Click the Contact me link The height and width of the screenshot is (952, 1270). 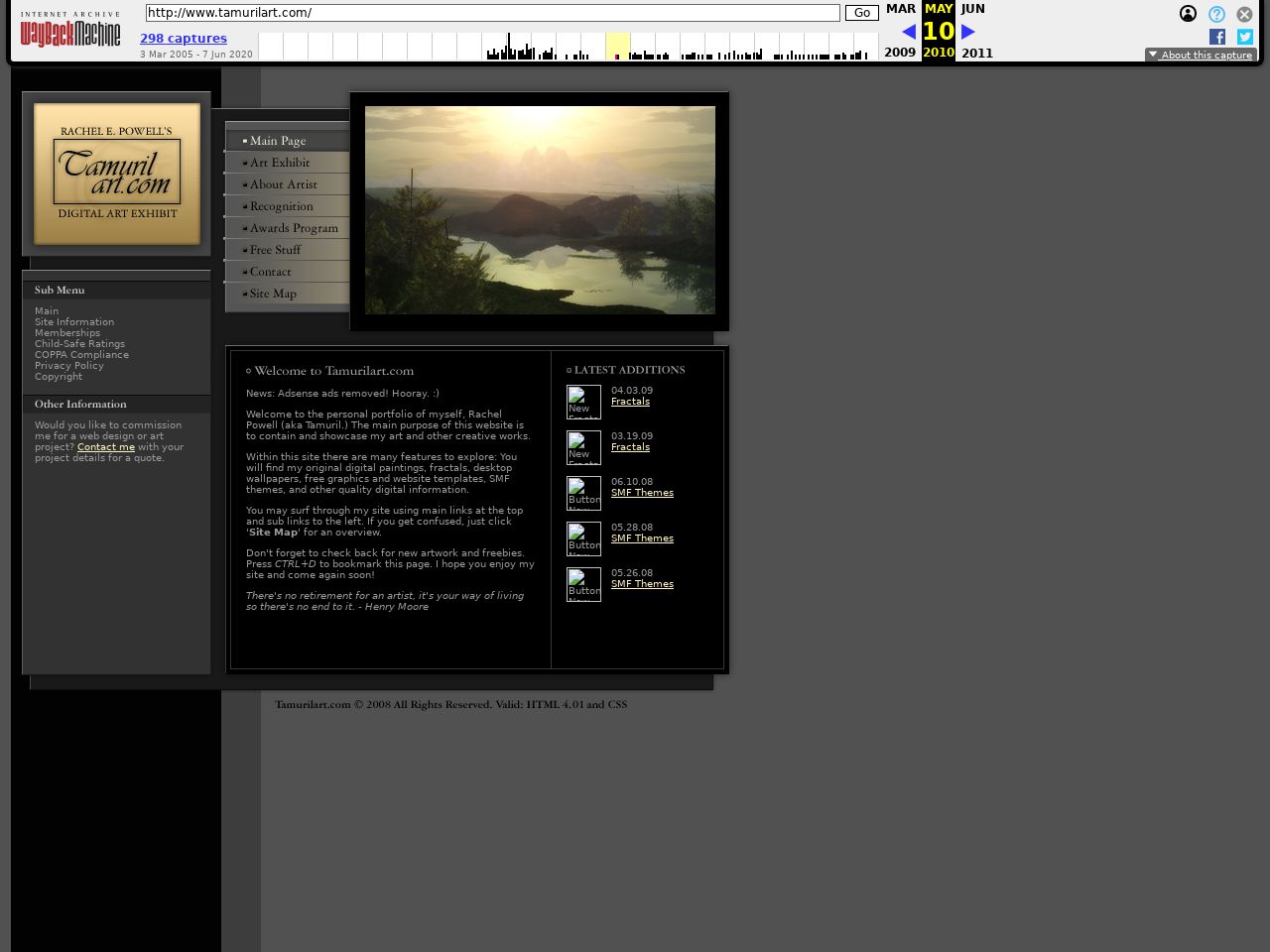[x=106, y=447]
